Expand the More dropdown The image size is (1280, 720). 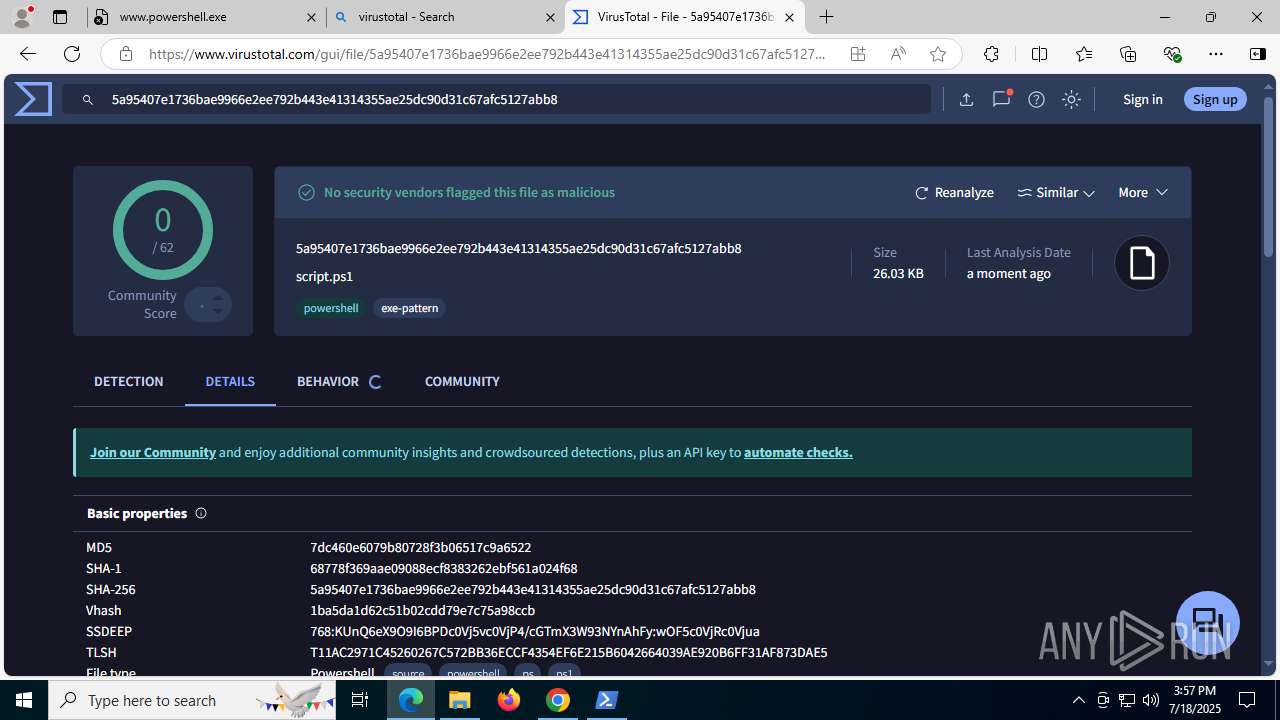(1143, 192)
